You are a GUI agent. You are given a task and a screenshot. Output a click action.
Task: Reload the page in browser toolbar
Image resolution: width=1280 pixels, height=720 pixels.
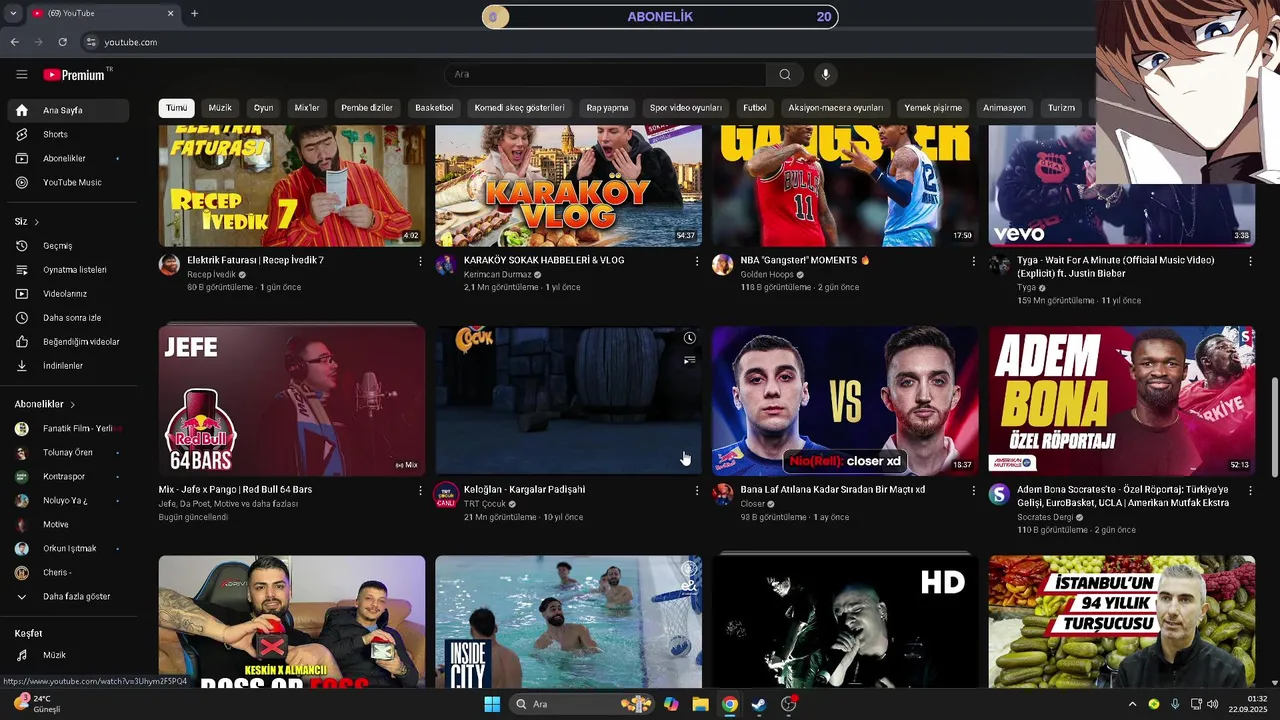coord(62,42)
